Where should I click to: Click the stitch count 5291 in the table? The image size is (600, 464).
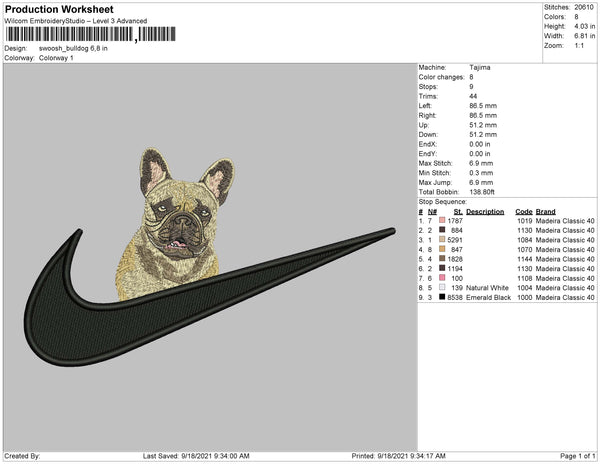pyautogui.click(x=455, y=240)
